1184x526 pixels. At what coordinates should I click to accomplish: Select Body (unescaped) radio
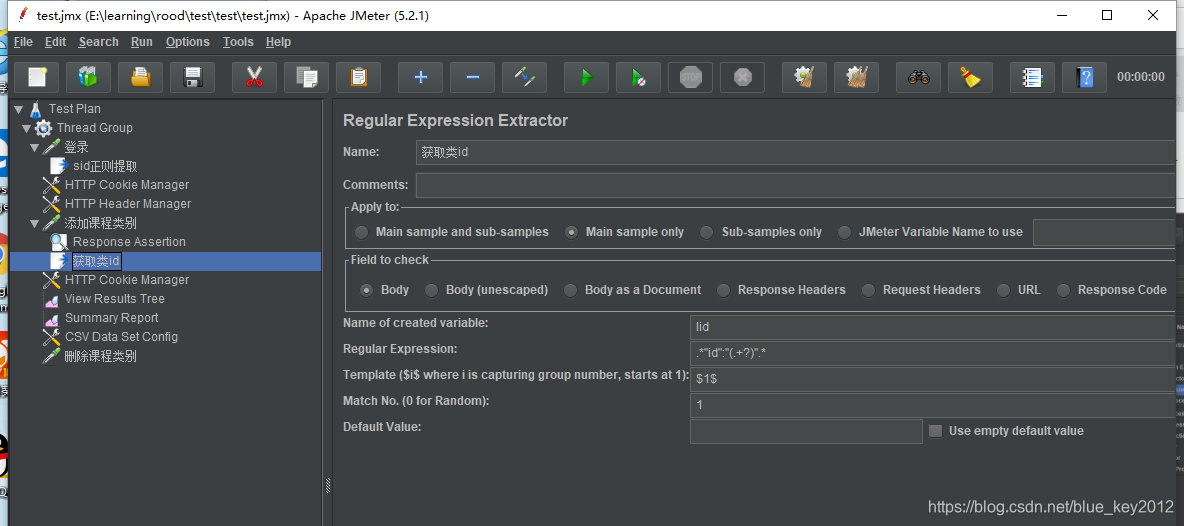[431, 290]
